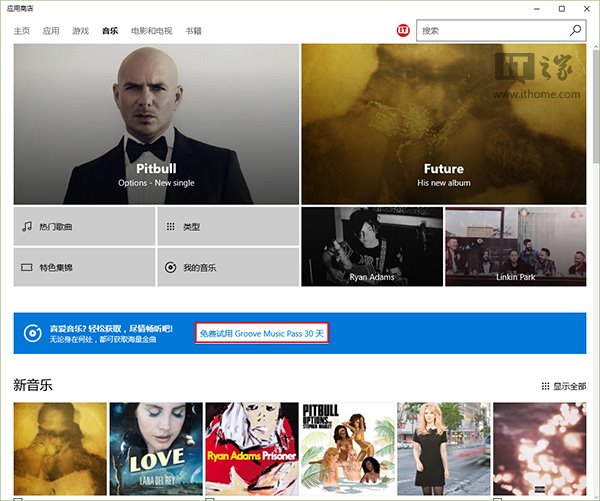Switch to the 应用 apps tab

click(x=51, y=31)
